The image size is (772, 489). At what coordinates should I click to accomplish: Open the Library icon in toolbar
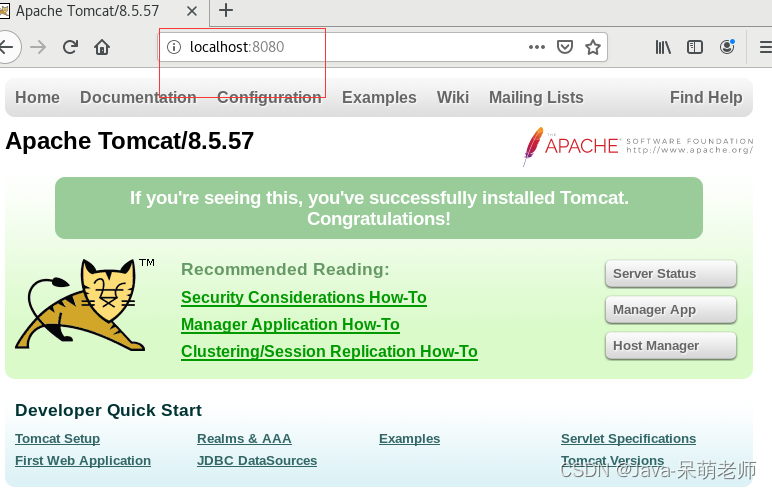[663, 47]
